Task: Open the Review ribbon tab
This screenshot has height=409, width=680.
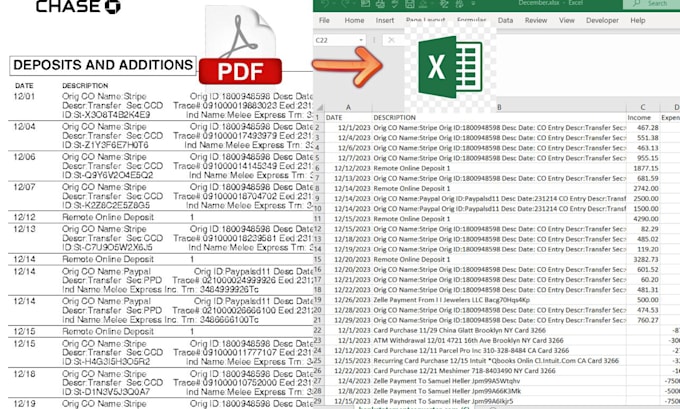Action: [536, 20]
